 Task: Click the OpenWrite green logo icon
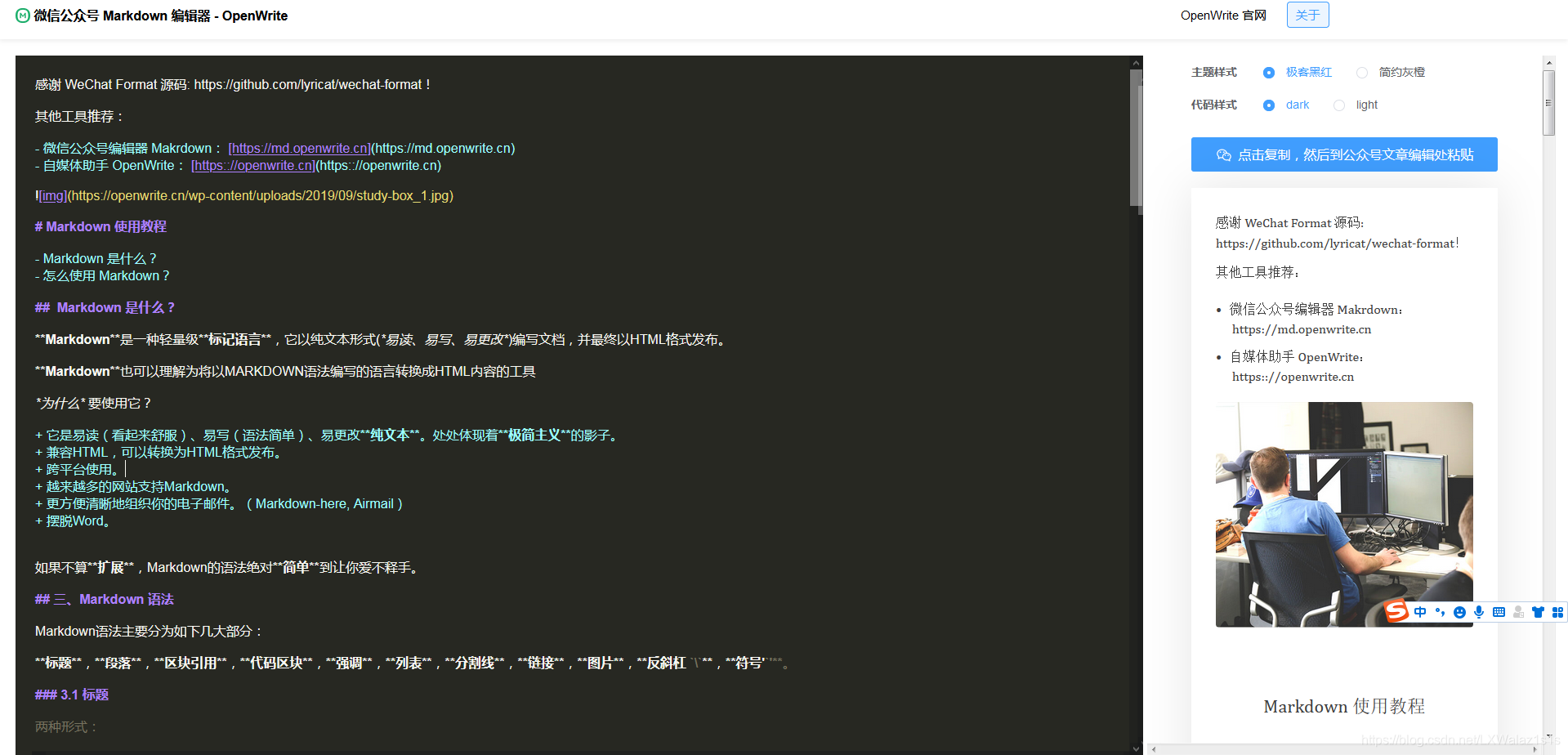coord(23,16)
